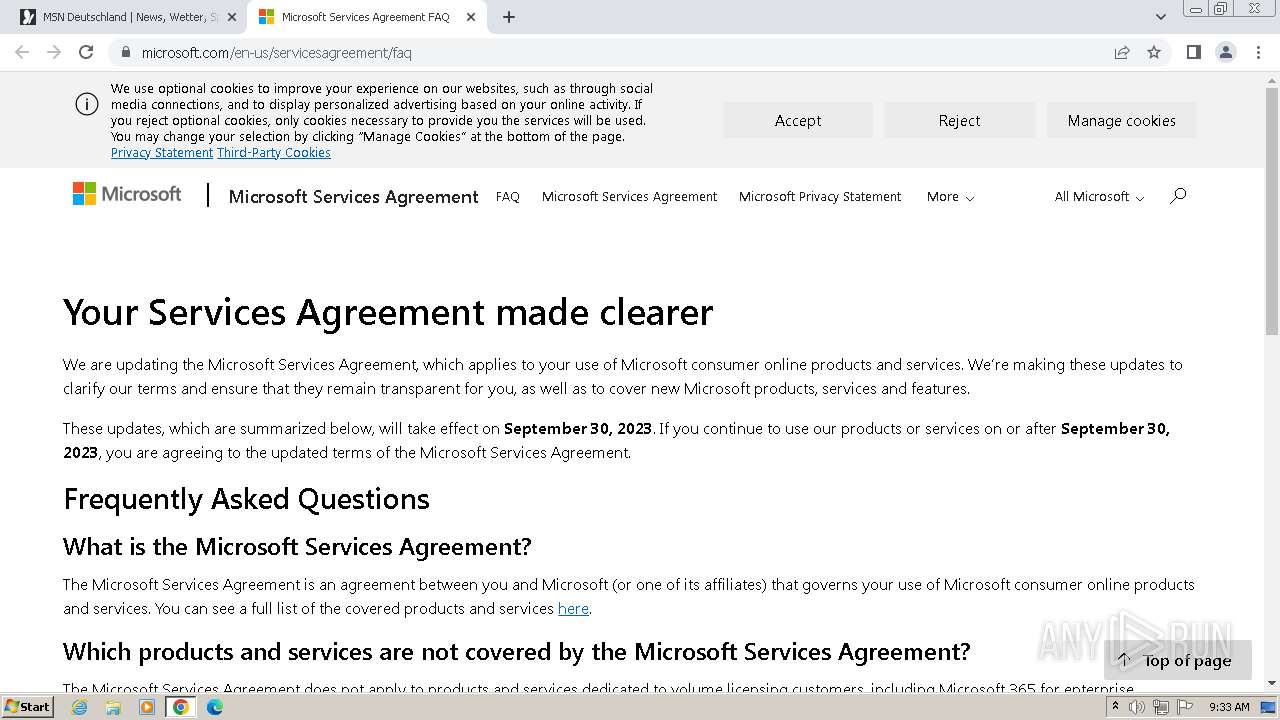Click the Show desktop button

pyautogui.click(x=1268, y=707)
